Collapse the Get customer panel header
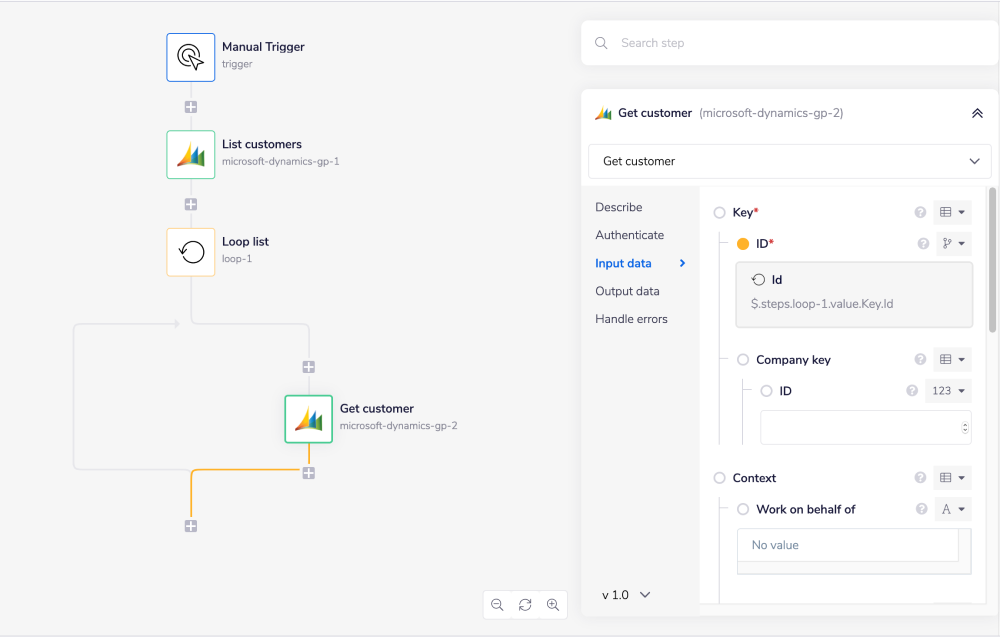1000x637 pixels. (977, 113)
